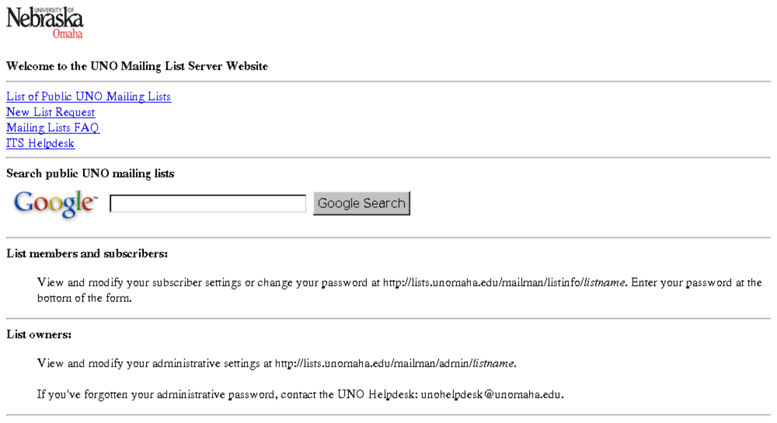The width and height of the screenshot is (777, 423).
Task: Click the forgotten administrative password sentence
Action: (300, 395)
